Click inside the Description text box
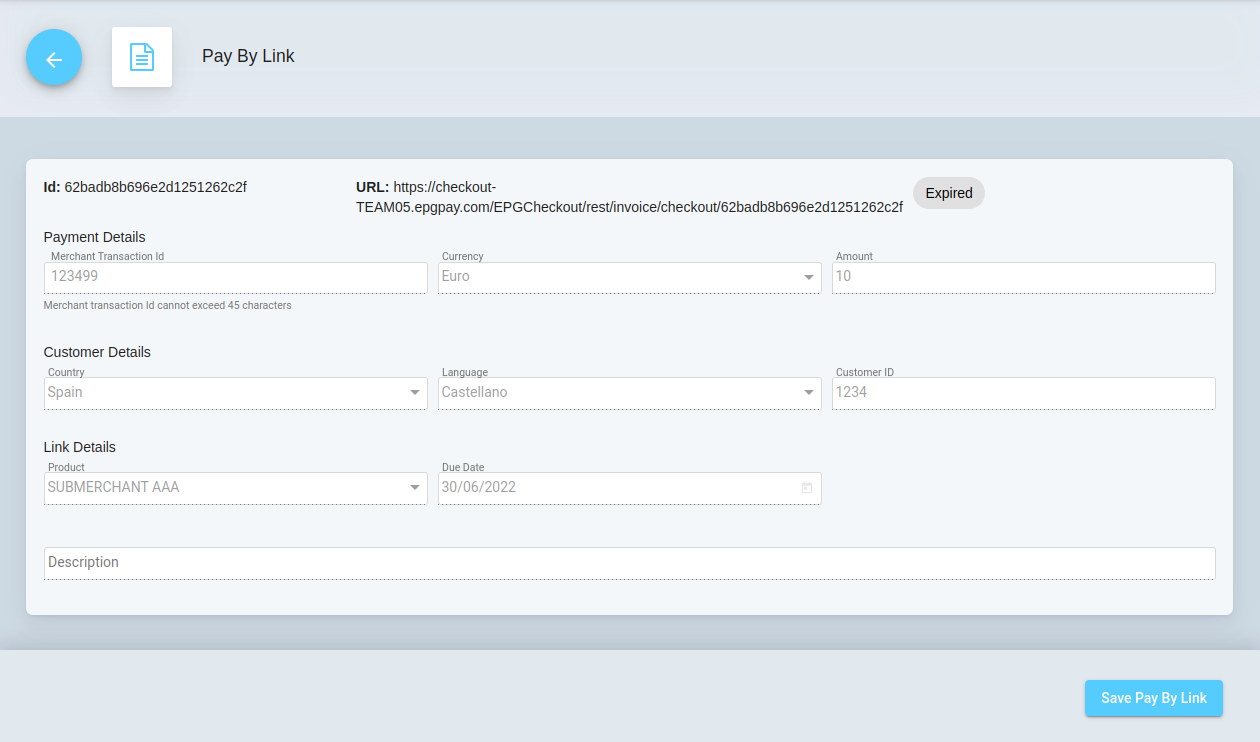 click(629, 563)
